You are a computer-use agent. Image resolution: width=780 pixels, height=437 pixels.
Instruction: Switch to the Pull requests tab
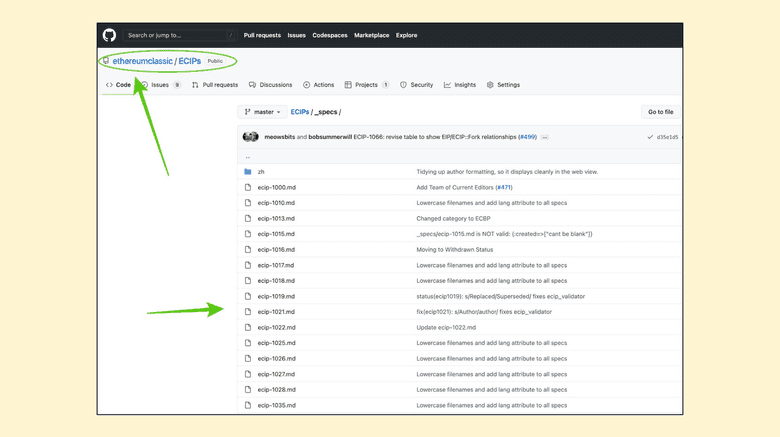[x=215, y=85]
